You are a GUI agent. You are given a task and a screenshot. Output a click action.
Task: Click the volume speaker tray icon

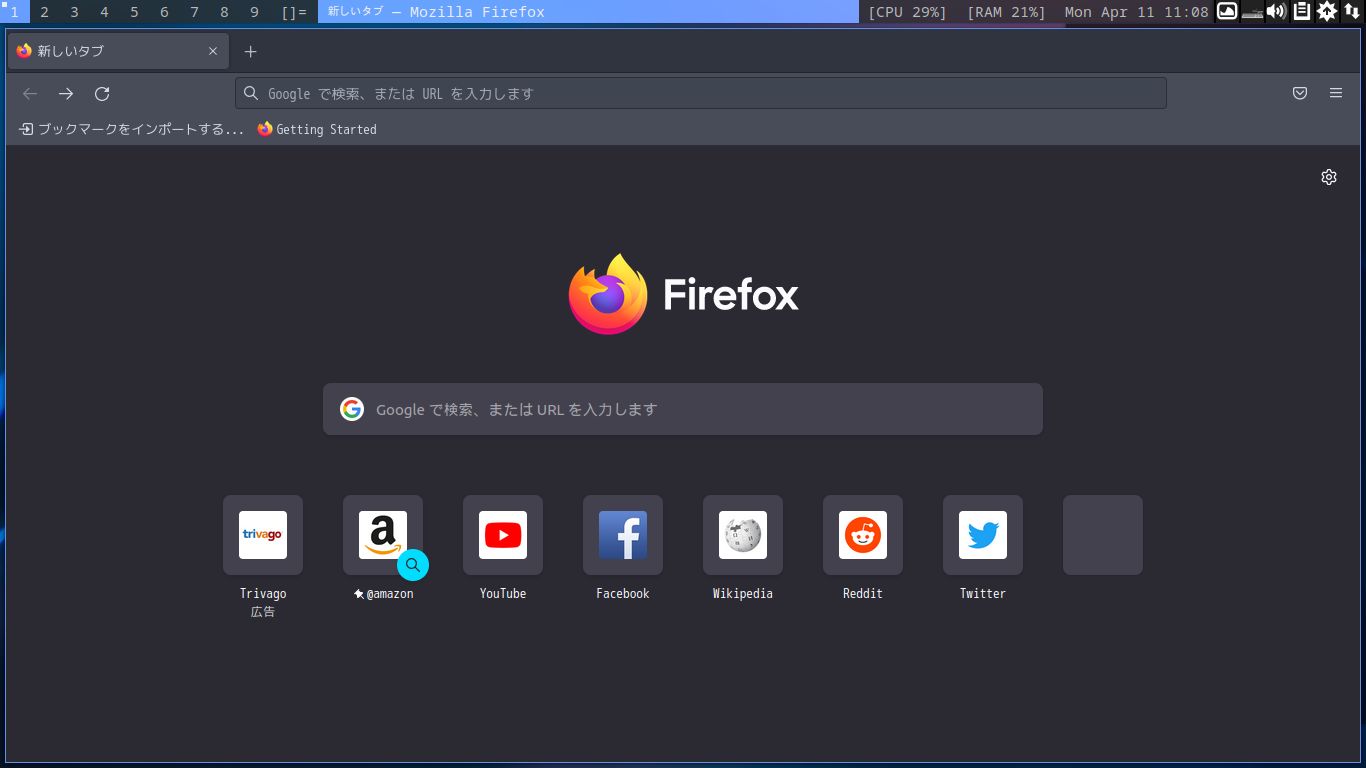tap(1276, 11)
